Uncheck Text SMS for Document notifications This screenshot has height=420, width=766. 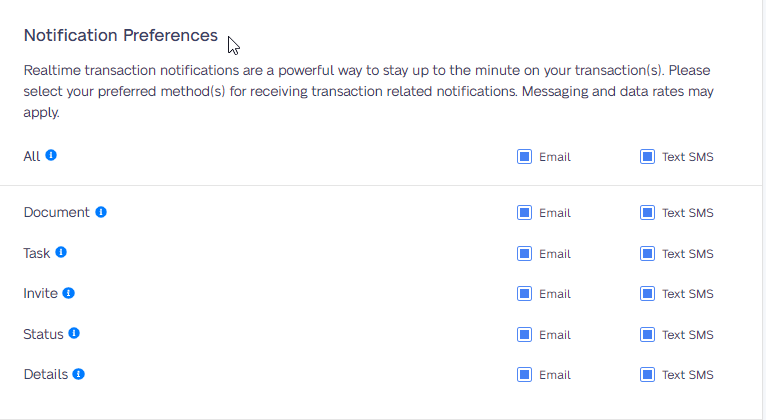[x=647, y=213]
